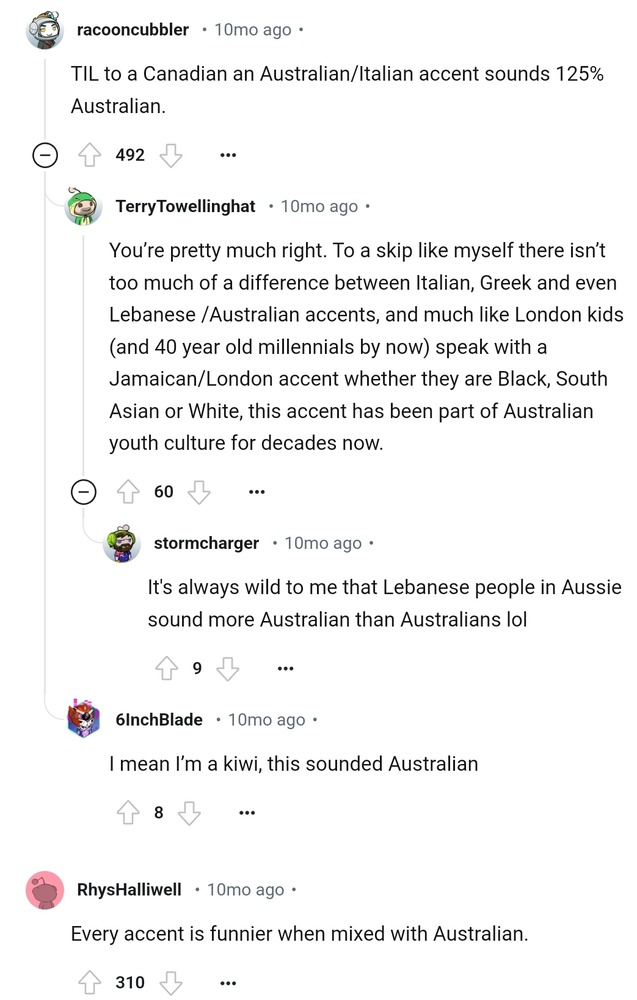The width and height of the screenshot is (637, 1000).
Task: Collapse racooncubbler's comment thread
Action: point(44,155)
